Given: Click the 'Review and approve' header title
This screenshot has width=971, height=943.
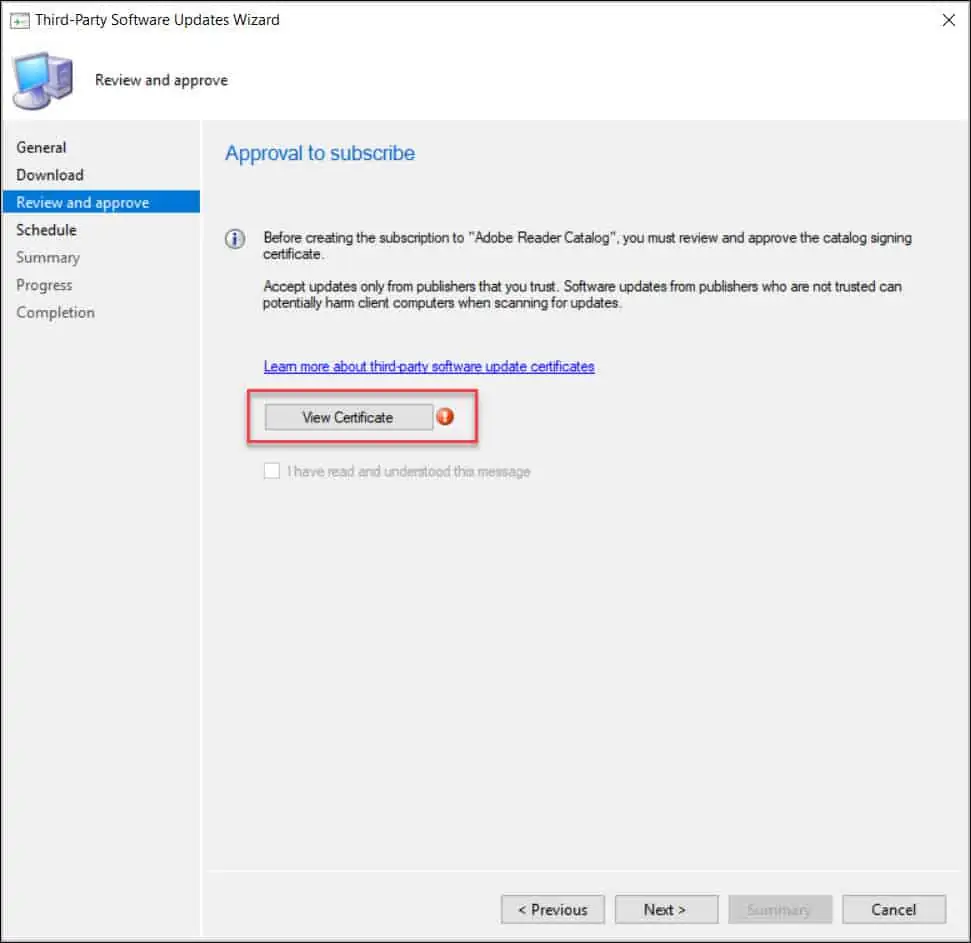Looking at the screenshot, I should tap(161, 80).
